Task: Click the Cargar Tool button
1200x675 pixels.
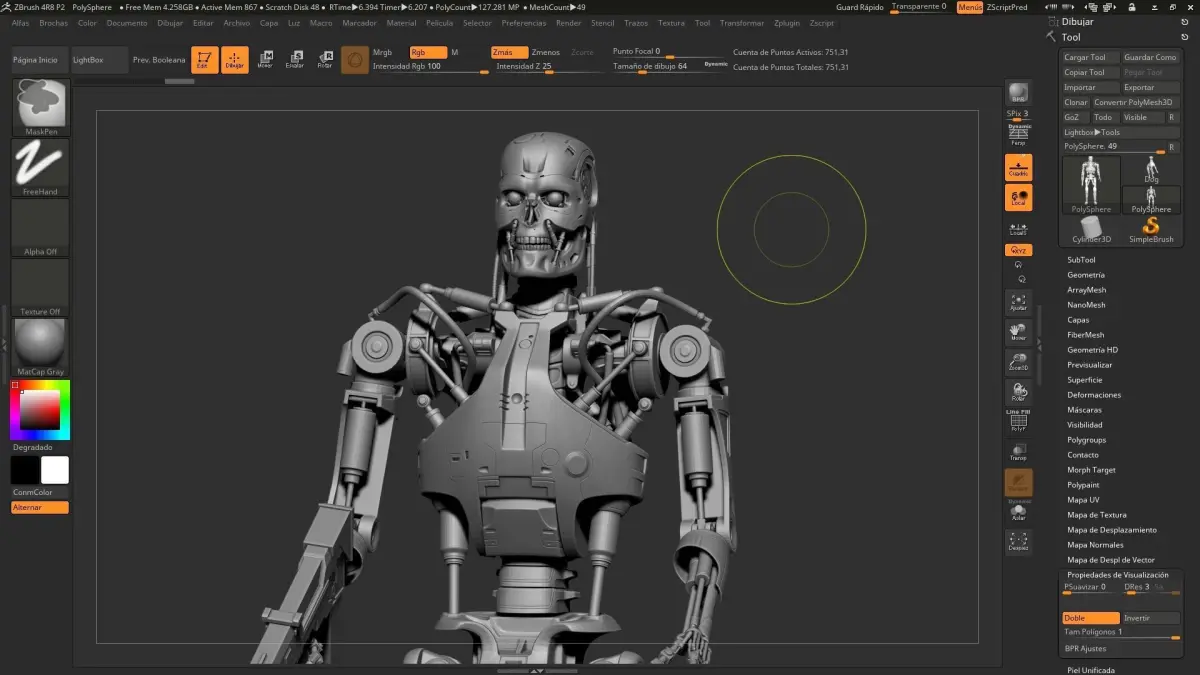Action: coord(1089,58)
